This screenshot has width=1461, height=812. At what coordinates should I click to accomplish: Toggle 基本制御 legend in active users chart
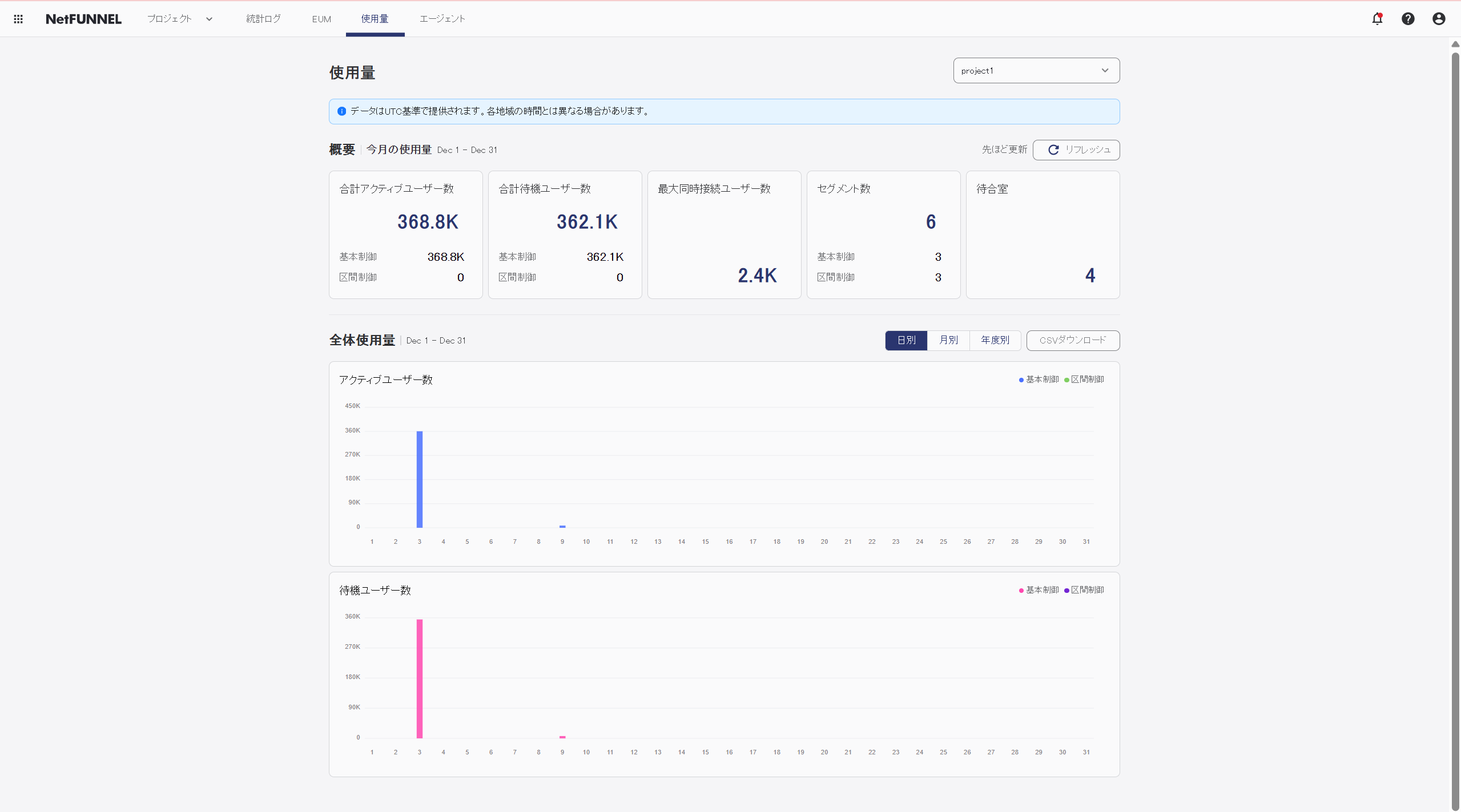click(x=1039, y=379)
